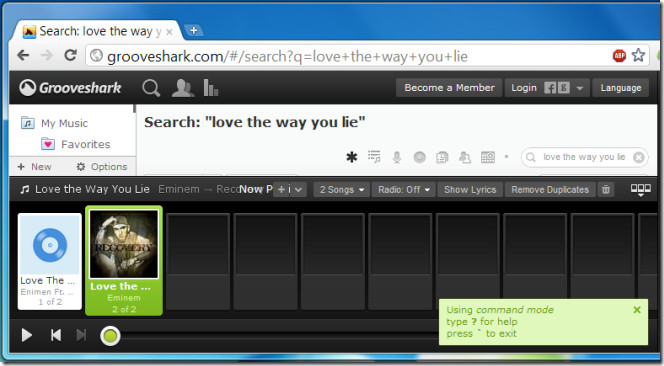The image size is (664, 366).
Task: Click Remove Duplicates button
Action: 550,189
